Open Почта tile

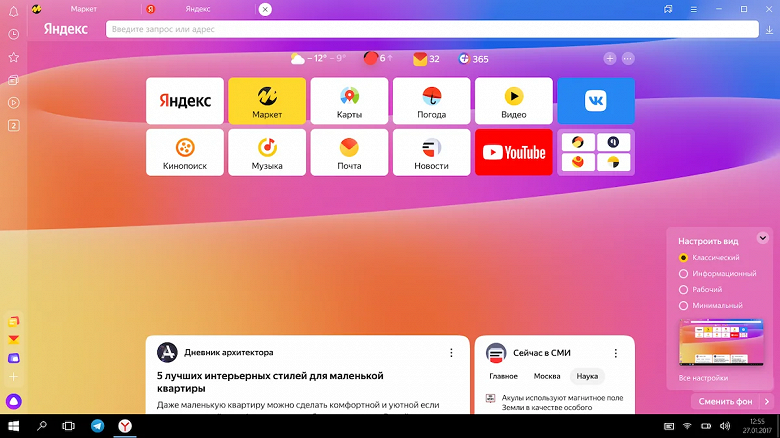[x=349, y=152]
